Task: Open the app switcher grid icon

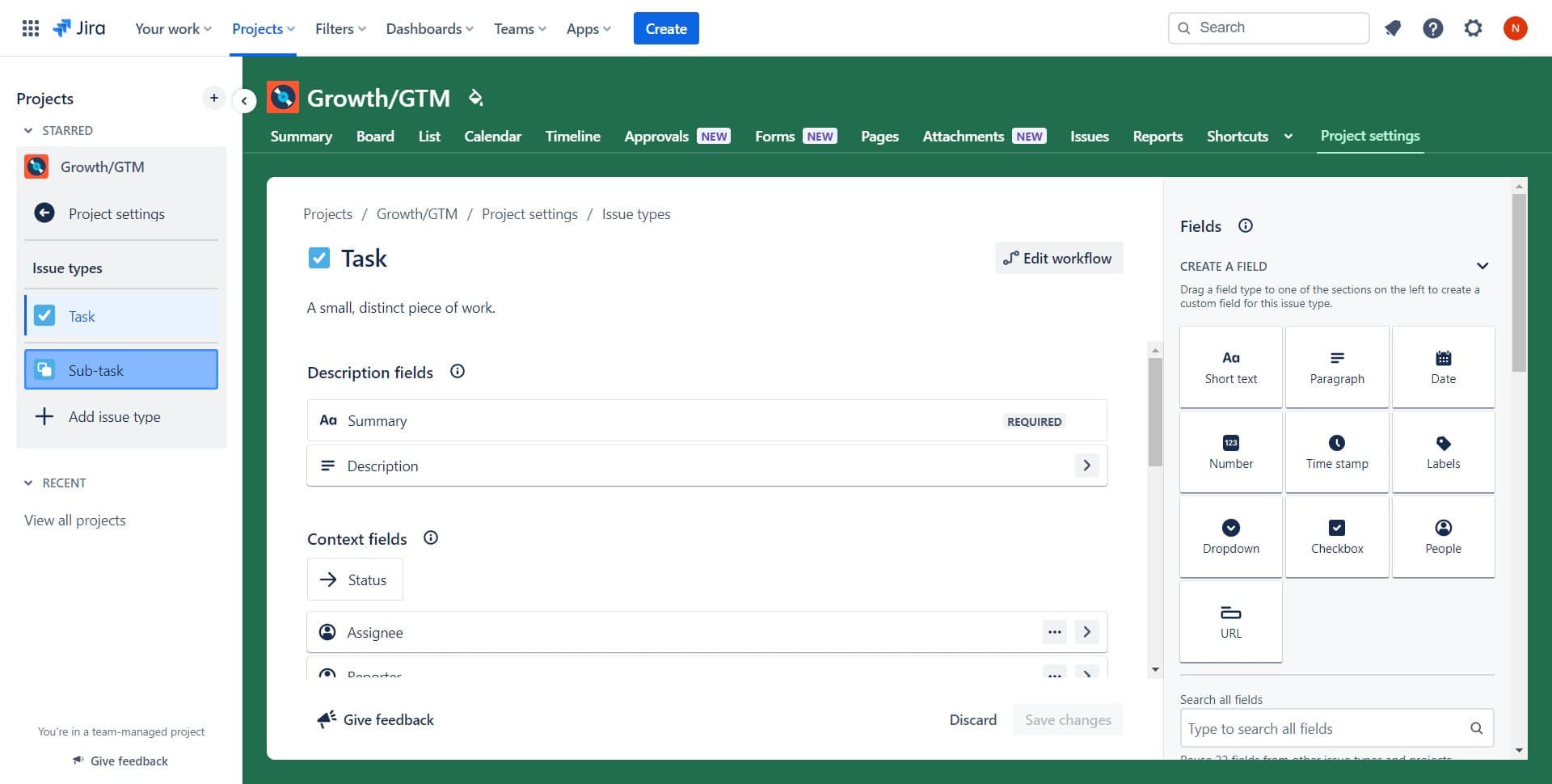Action: point(30,28)
